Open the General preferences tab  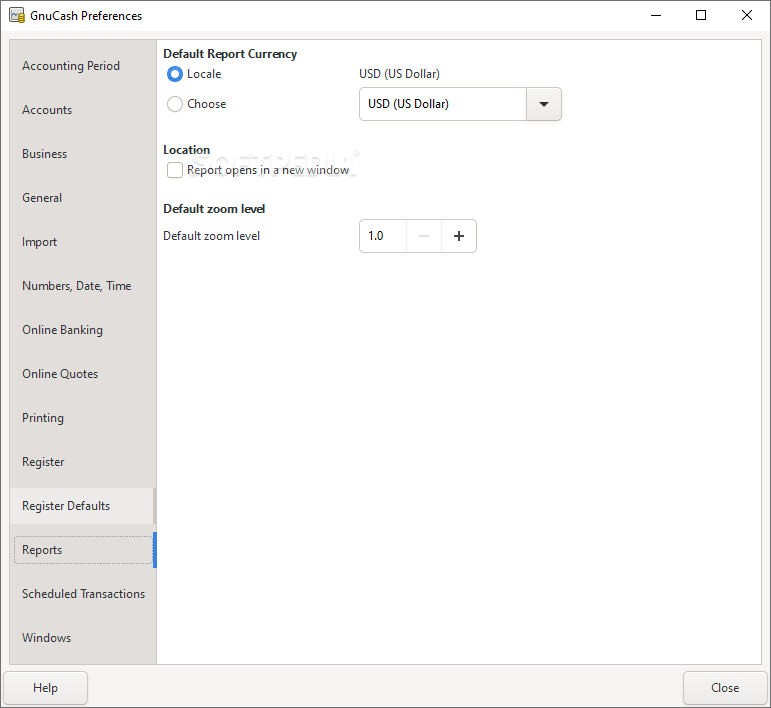[x=82, y=198]
